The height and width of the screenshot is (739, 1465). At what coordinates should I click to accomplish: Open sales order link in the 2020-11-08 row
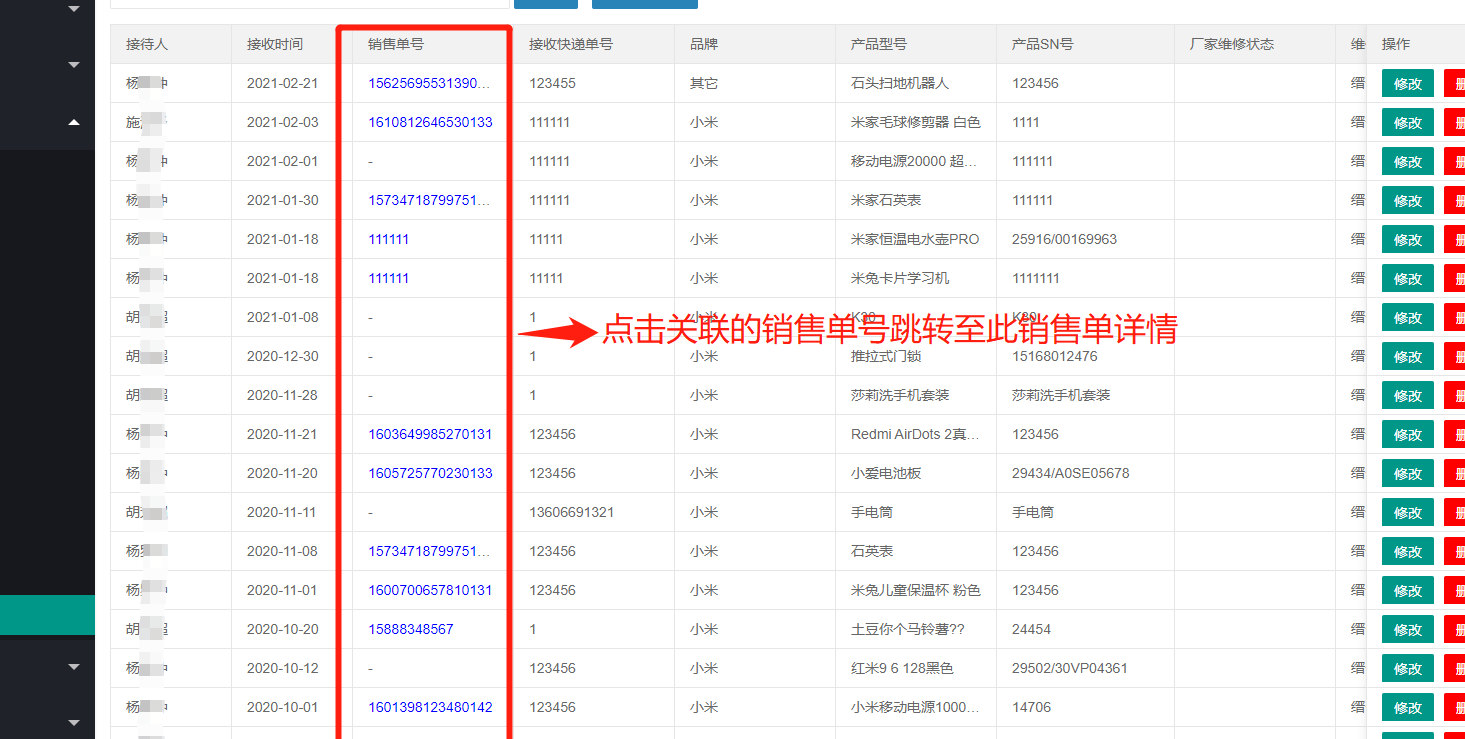pyautogui.click(x=430, y=551)
